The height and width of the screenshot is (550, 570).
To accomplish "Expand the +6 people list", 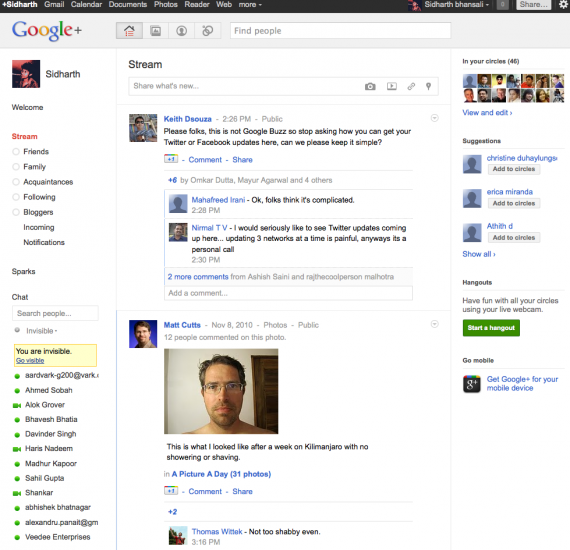I will point(172,180).
